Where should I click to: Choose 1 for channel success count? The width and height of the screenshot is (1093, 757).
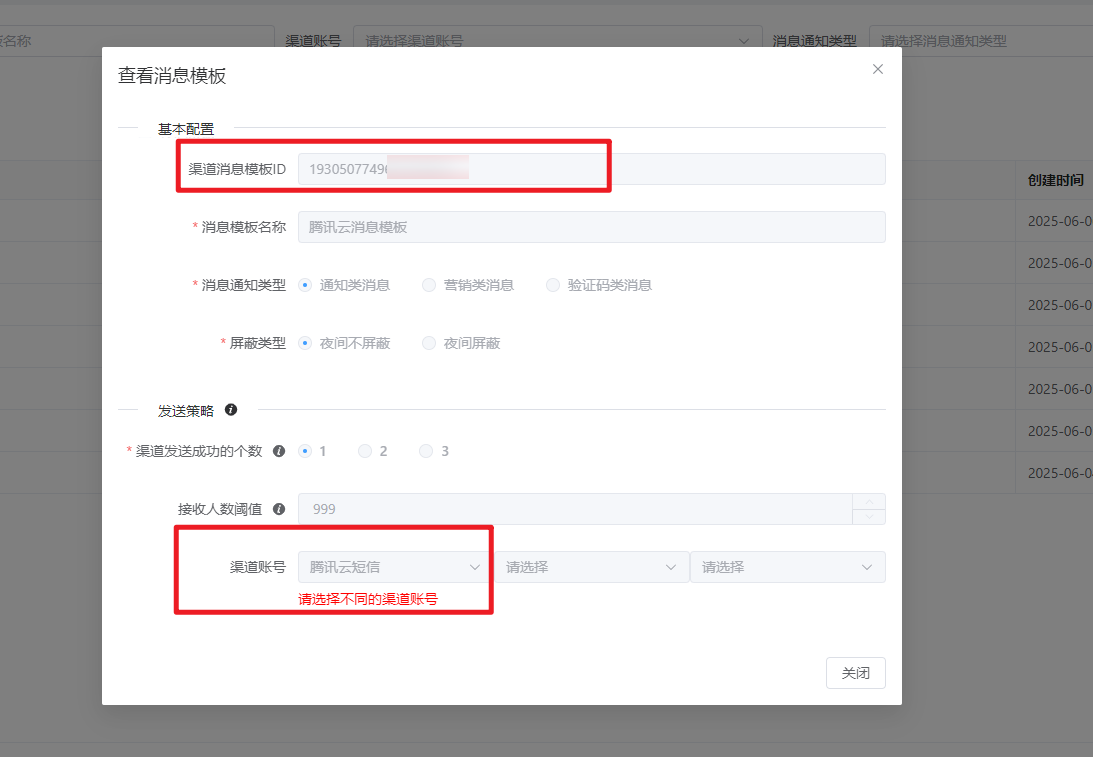pyautogui.click(x=305, y=451)
